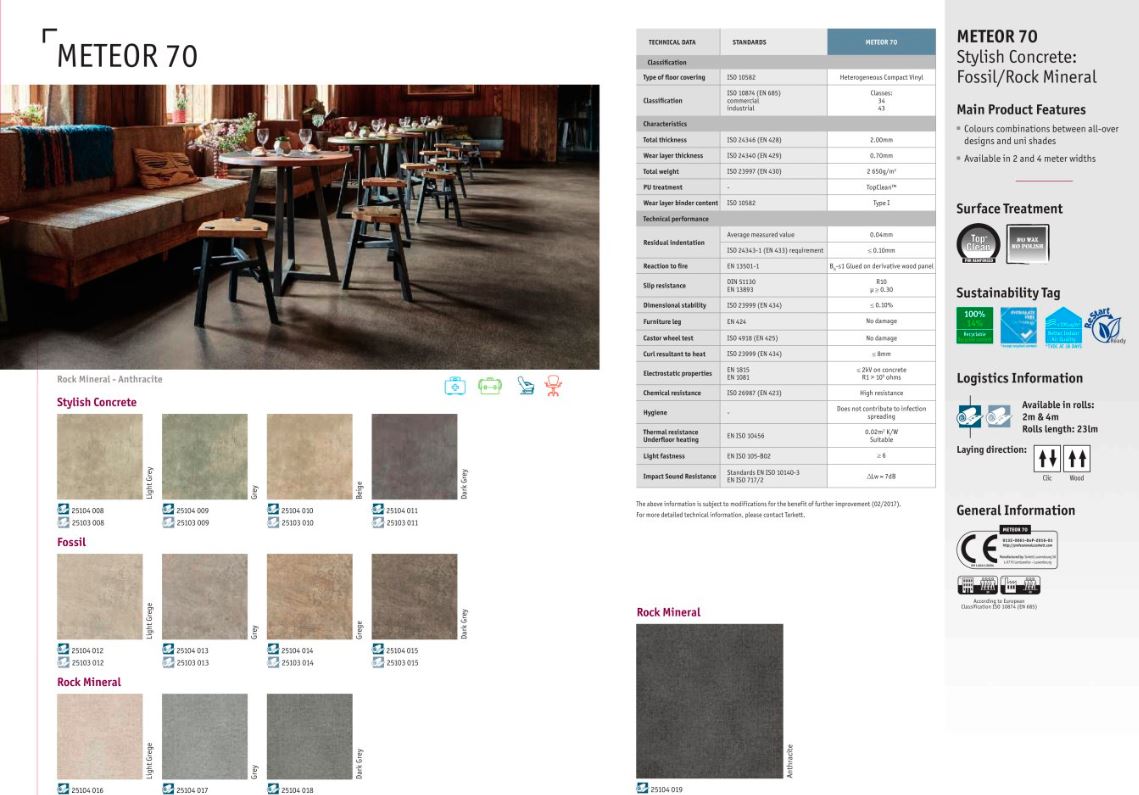Click the "Hygiene" row label
This screenshot has width=1139, height=795.
point(654,413)
